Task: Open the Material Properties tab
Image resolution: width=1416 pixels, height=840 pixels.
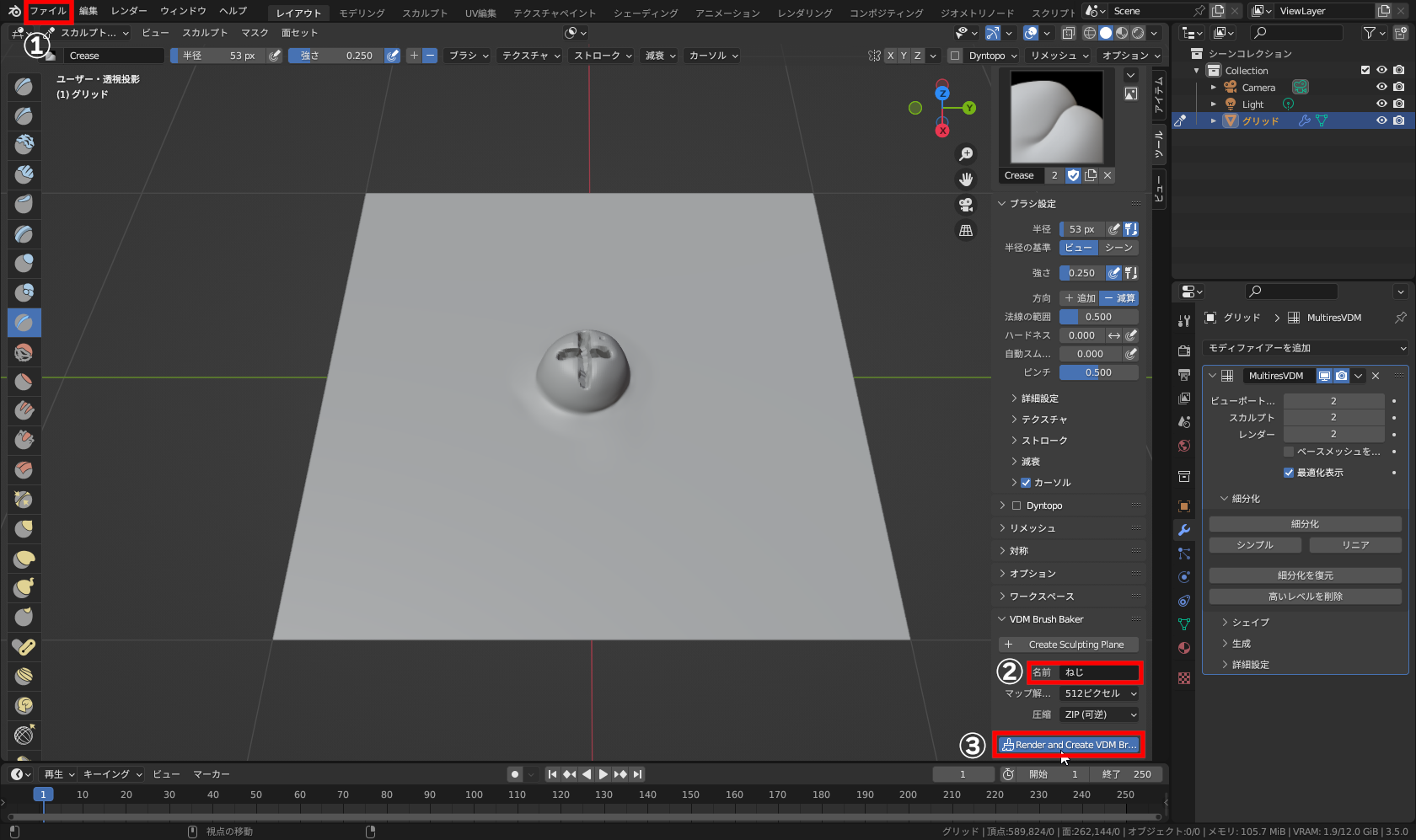Action: click(1183, 649)
